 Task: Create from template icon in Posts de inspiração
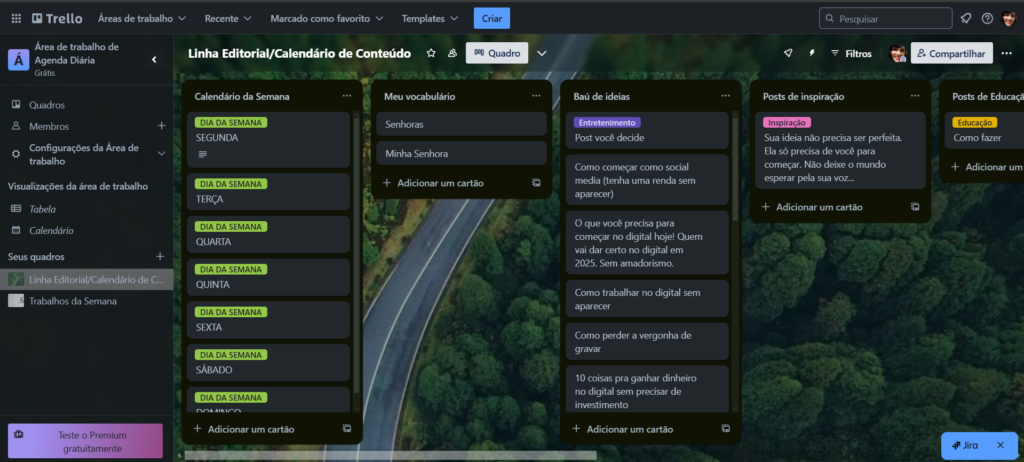pyautogui.click(x=915, y=206)
